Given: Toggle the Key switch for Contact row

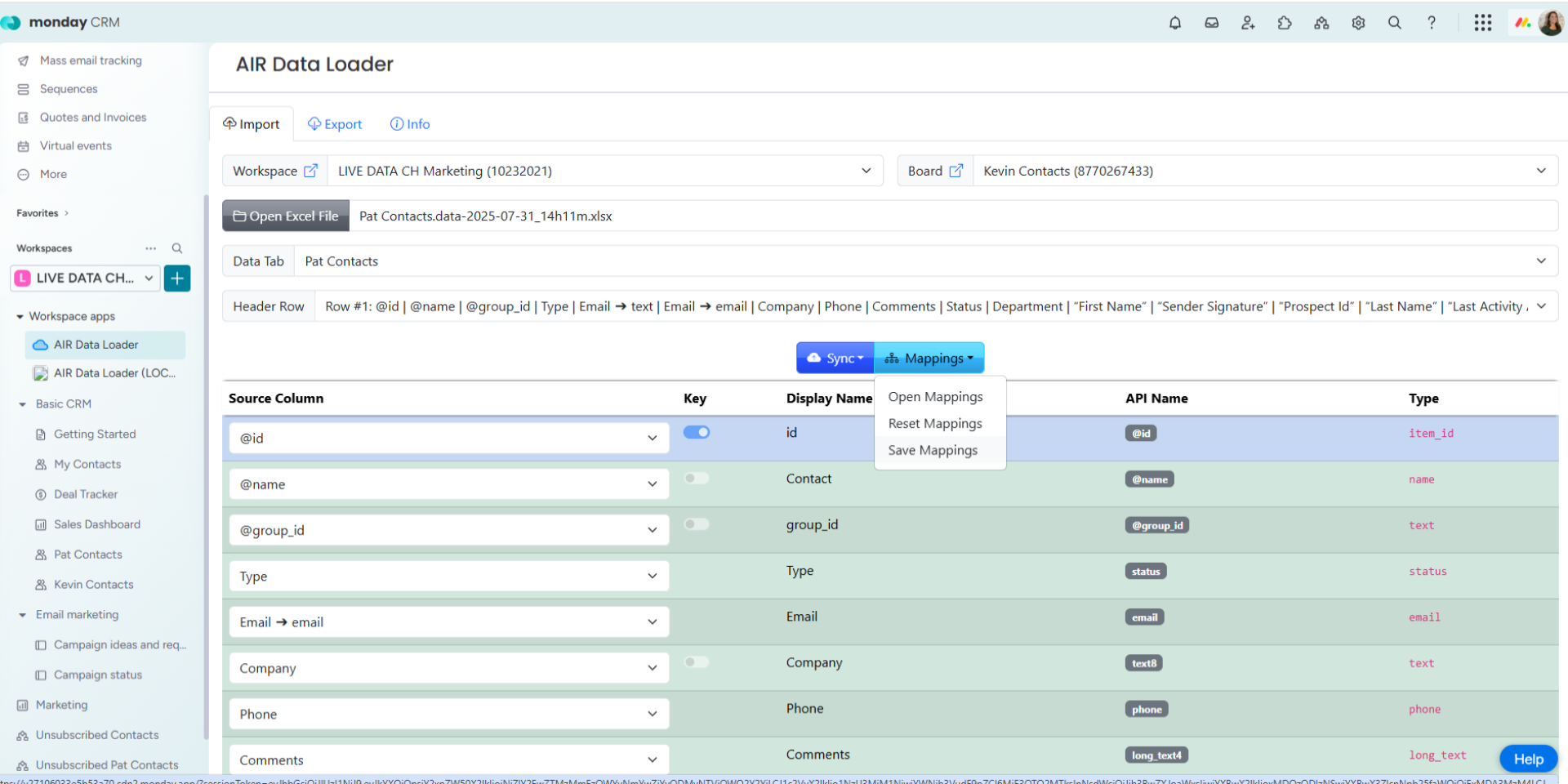Looking at the screenshot, I should [x=697, y=478].
